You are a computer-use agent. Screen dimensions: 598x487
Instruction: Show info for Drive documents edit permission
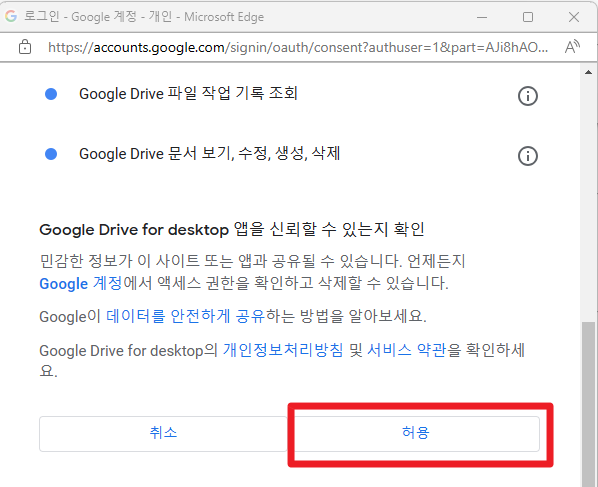click(528, 156)
